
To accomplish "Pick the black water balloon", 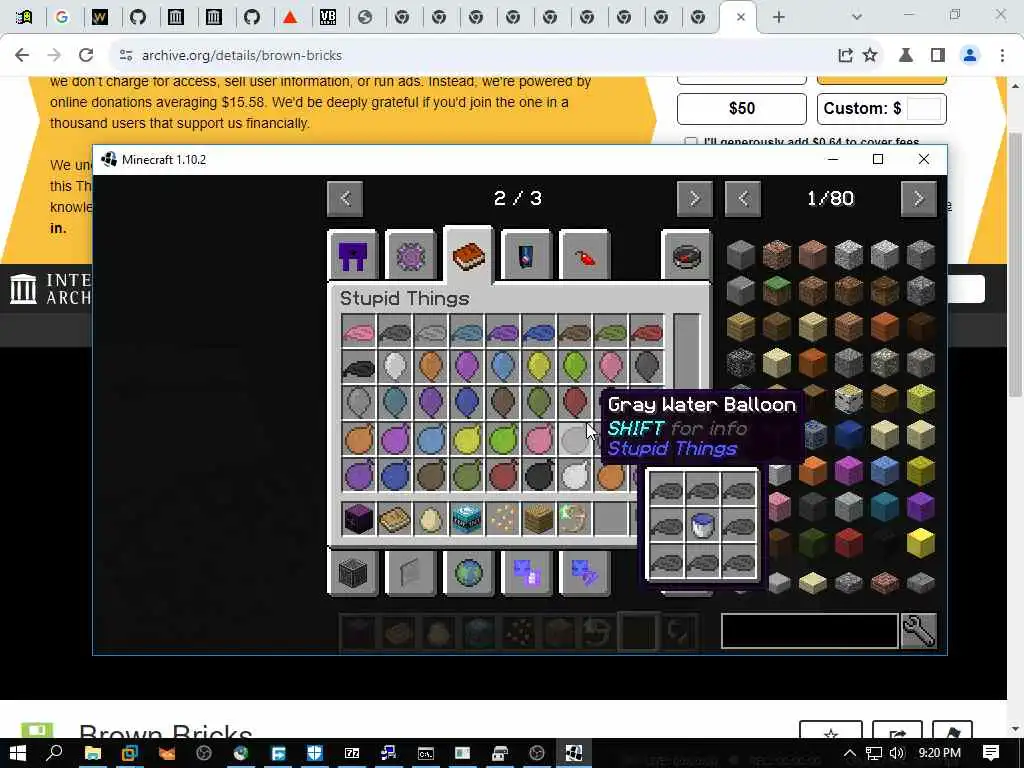I will point(539,474).
